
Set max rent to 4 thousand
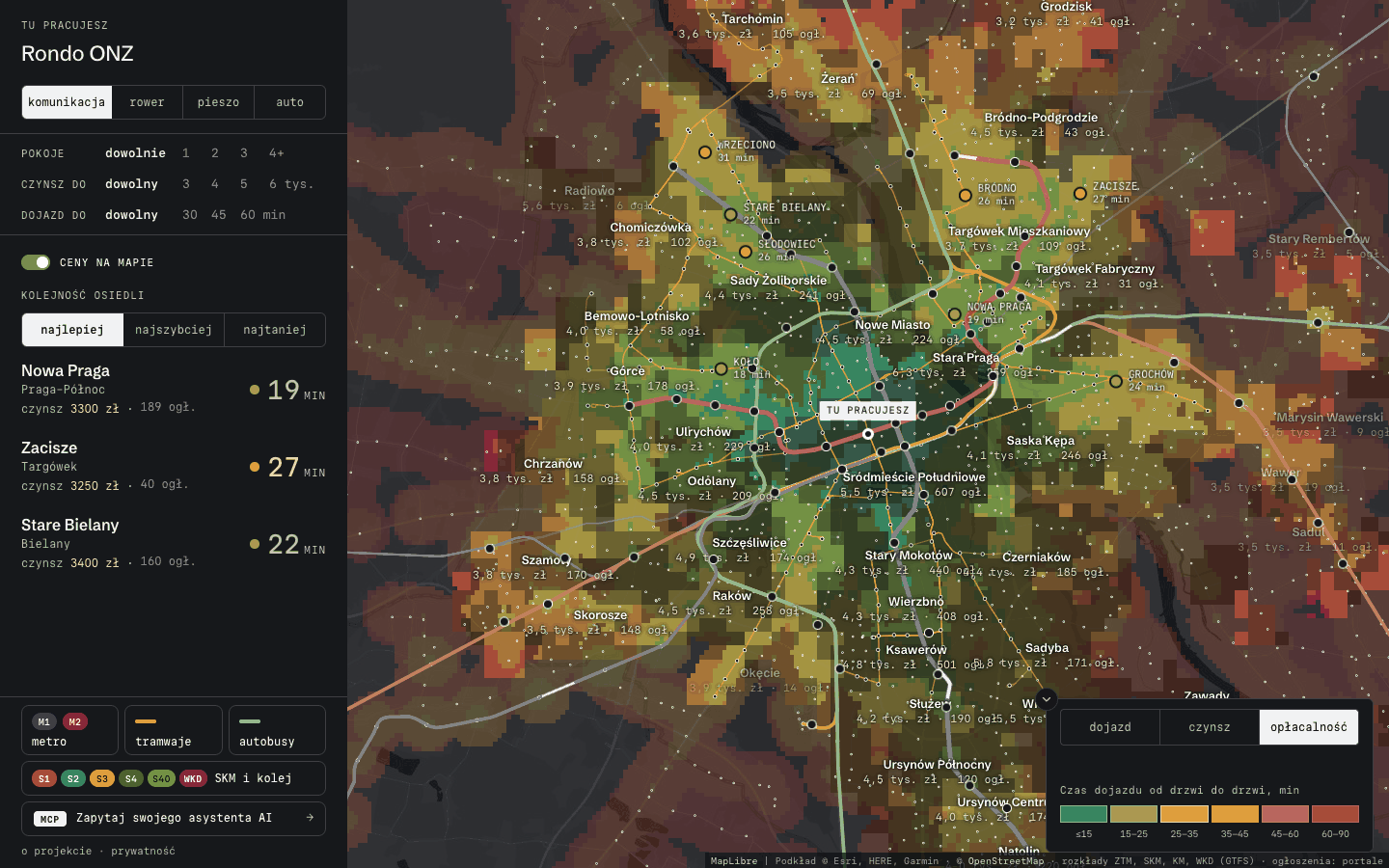click(215, 184)
